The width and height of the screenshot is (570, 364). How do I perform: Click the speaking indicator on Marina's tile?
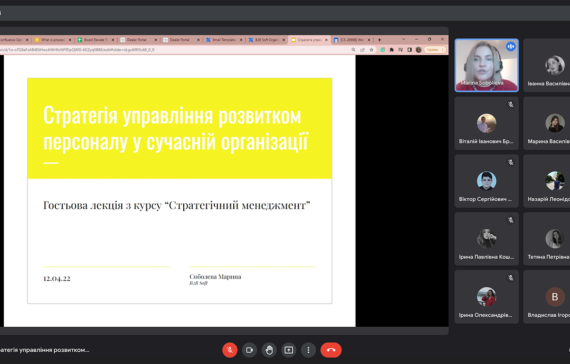(x=511, y=46)
